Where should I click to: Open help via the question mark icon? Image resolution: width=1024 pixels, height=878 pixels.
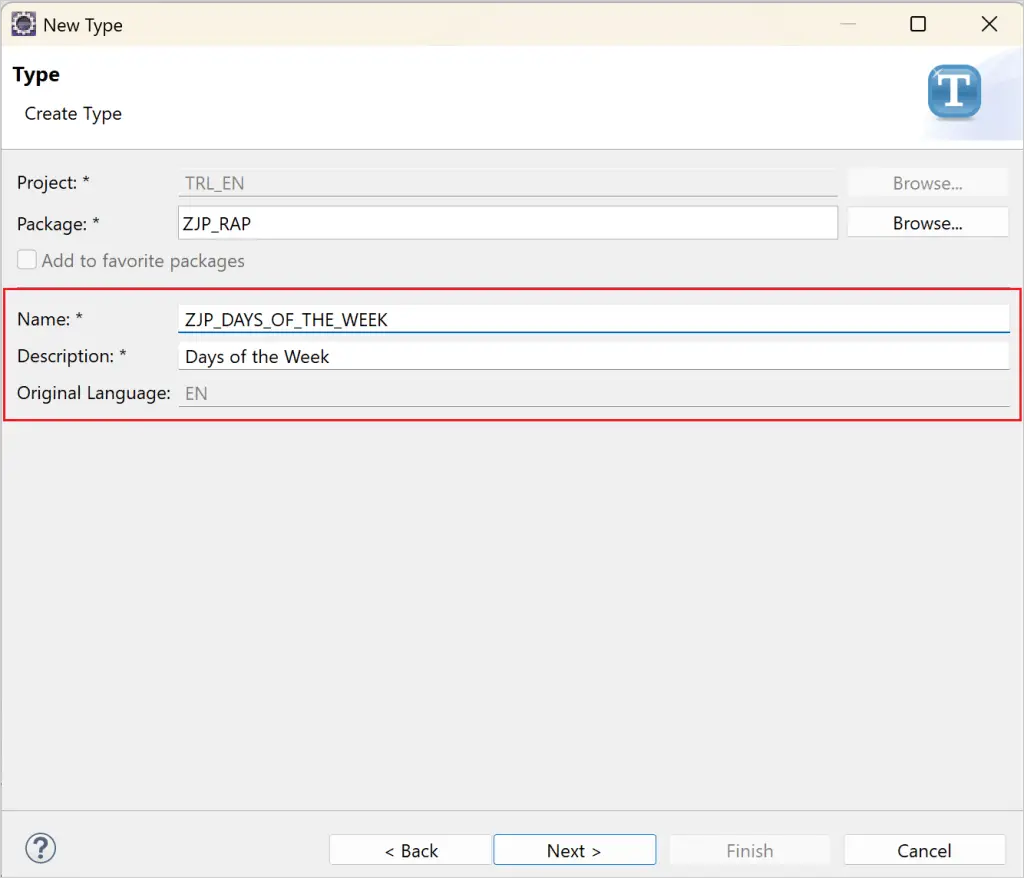point(40,848)
